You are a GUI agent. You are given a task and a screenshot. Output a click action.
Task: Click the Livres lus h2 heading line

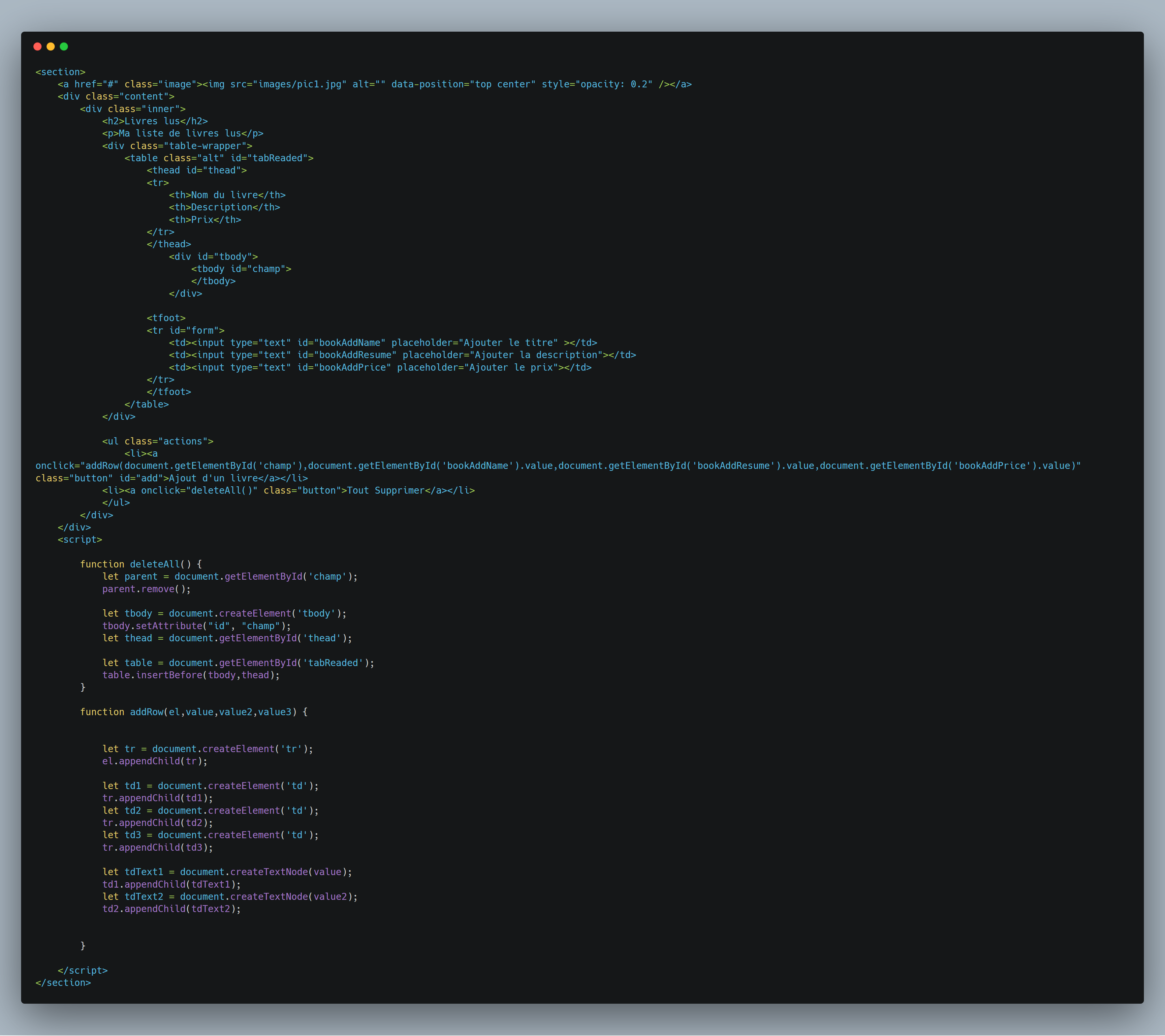(x=155, y=121)
